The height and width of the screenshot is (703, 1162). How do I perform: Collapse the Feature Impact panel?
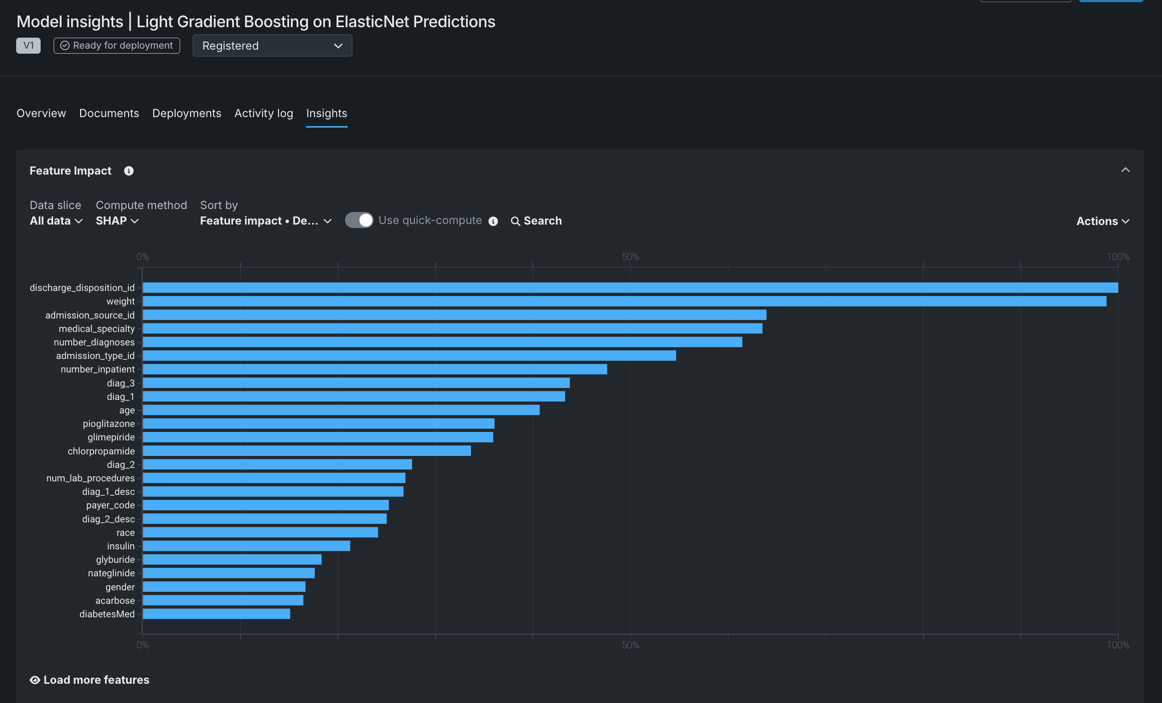1125,170
